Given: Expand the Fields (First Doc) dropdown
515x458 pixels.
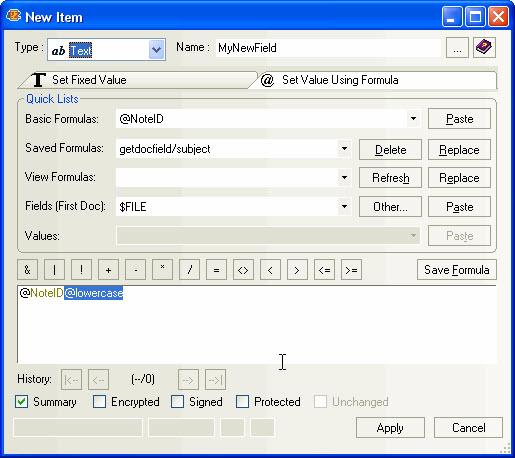Looking at the screenshot, I should (x=345, y=206).
